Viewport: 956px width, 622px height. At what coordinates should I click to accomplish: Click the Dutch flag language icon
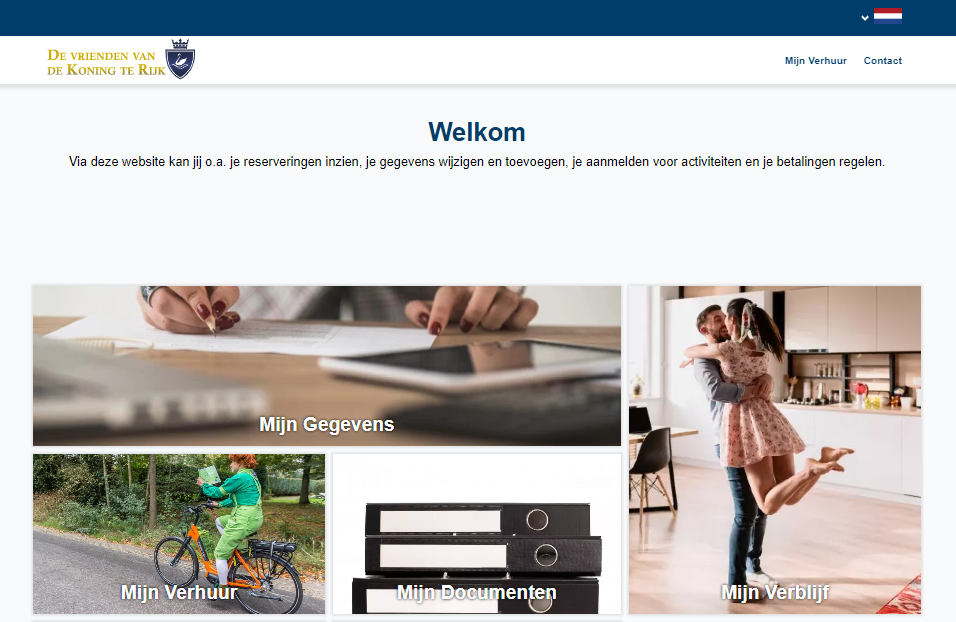(888, 16)
